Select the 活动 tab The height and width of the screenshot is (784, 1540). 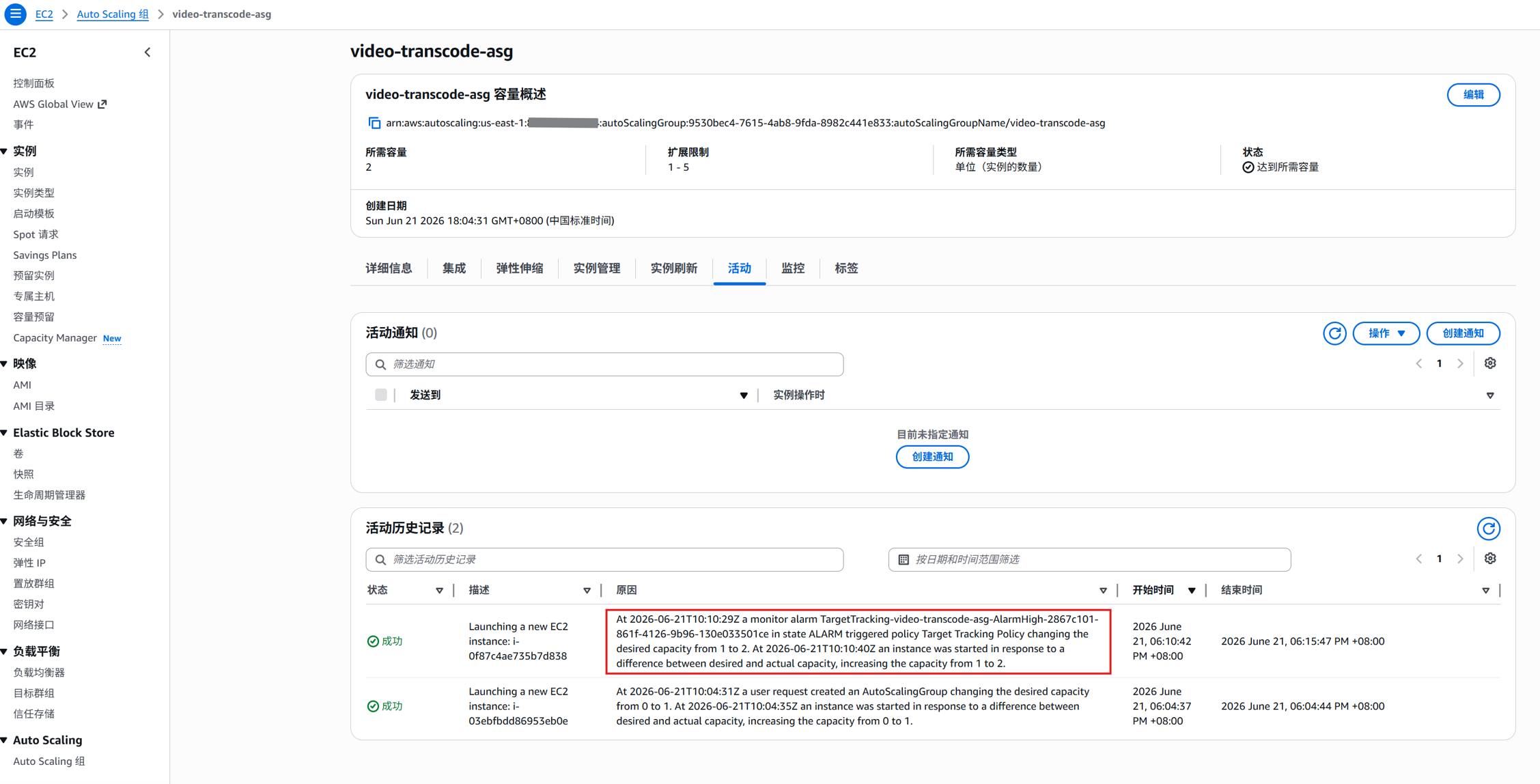point(740,268)
